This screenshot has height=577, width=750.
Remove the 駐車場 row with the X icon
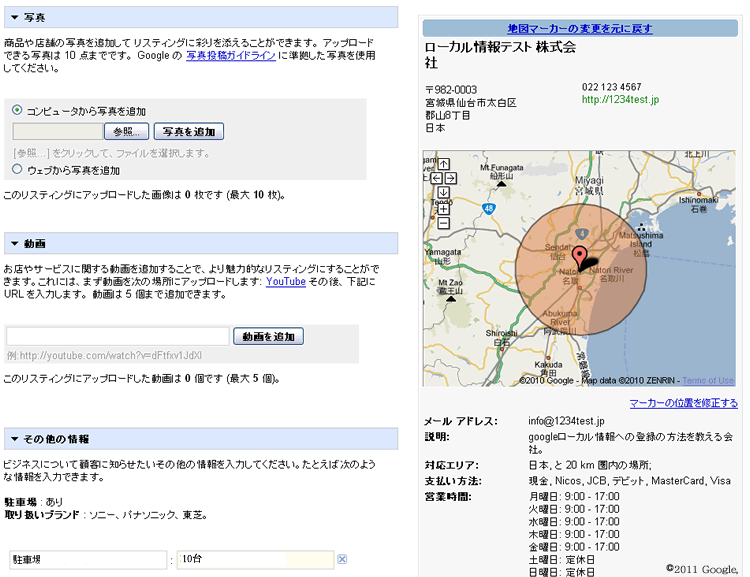pos(342,559)
